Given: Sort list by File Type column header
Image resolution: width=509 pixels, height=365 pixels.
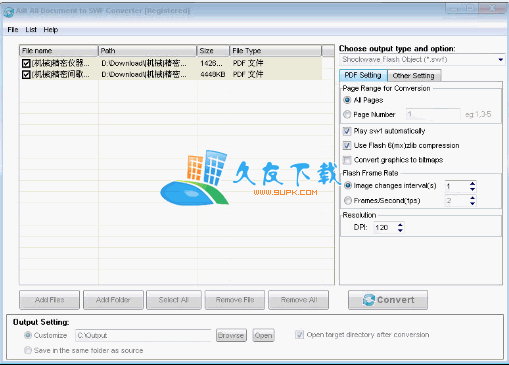Looking at the screenshot, I should point(276,51).
